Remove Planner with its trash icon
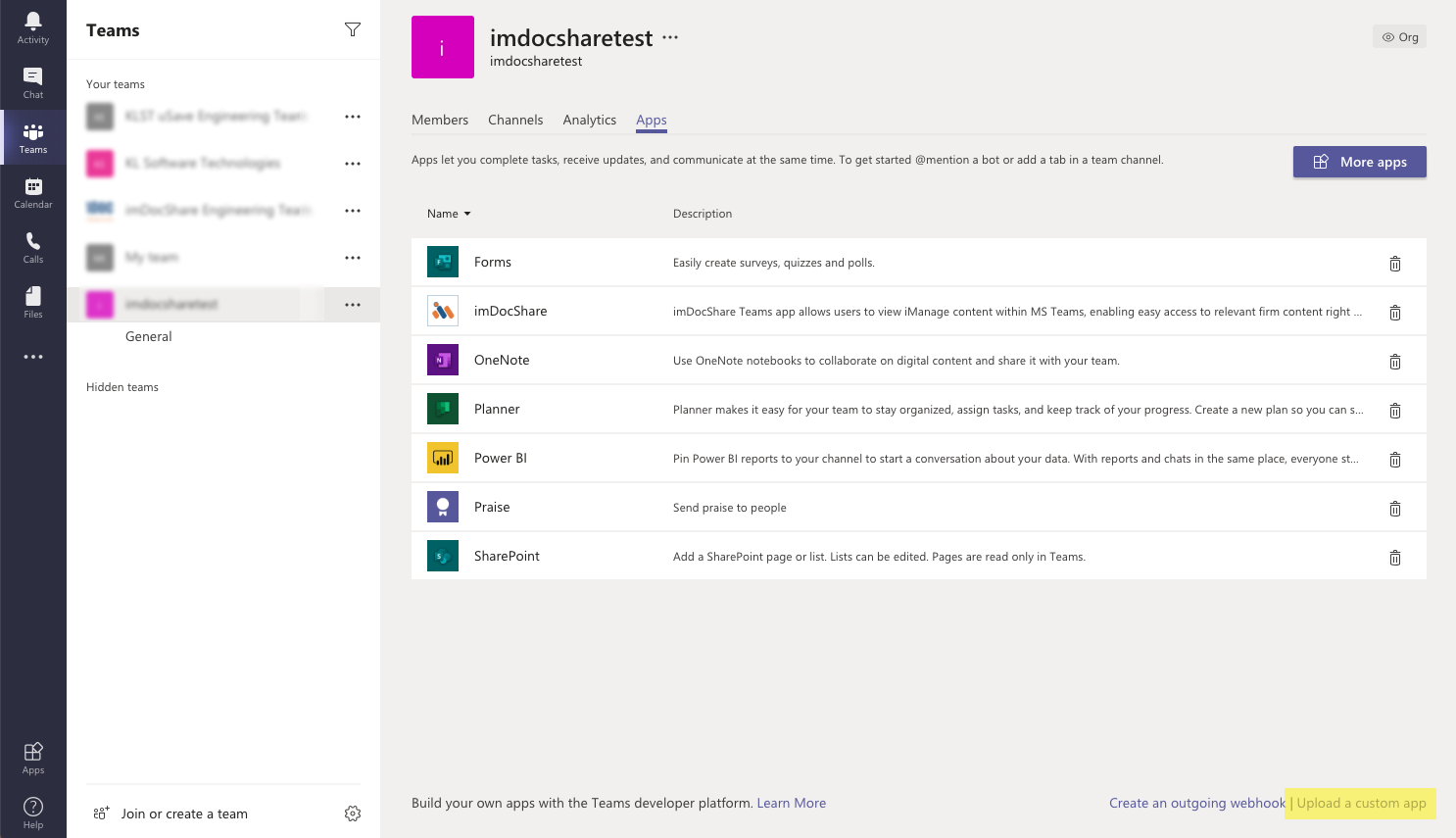 [1395, 411]
